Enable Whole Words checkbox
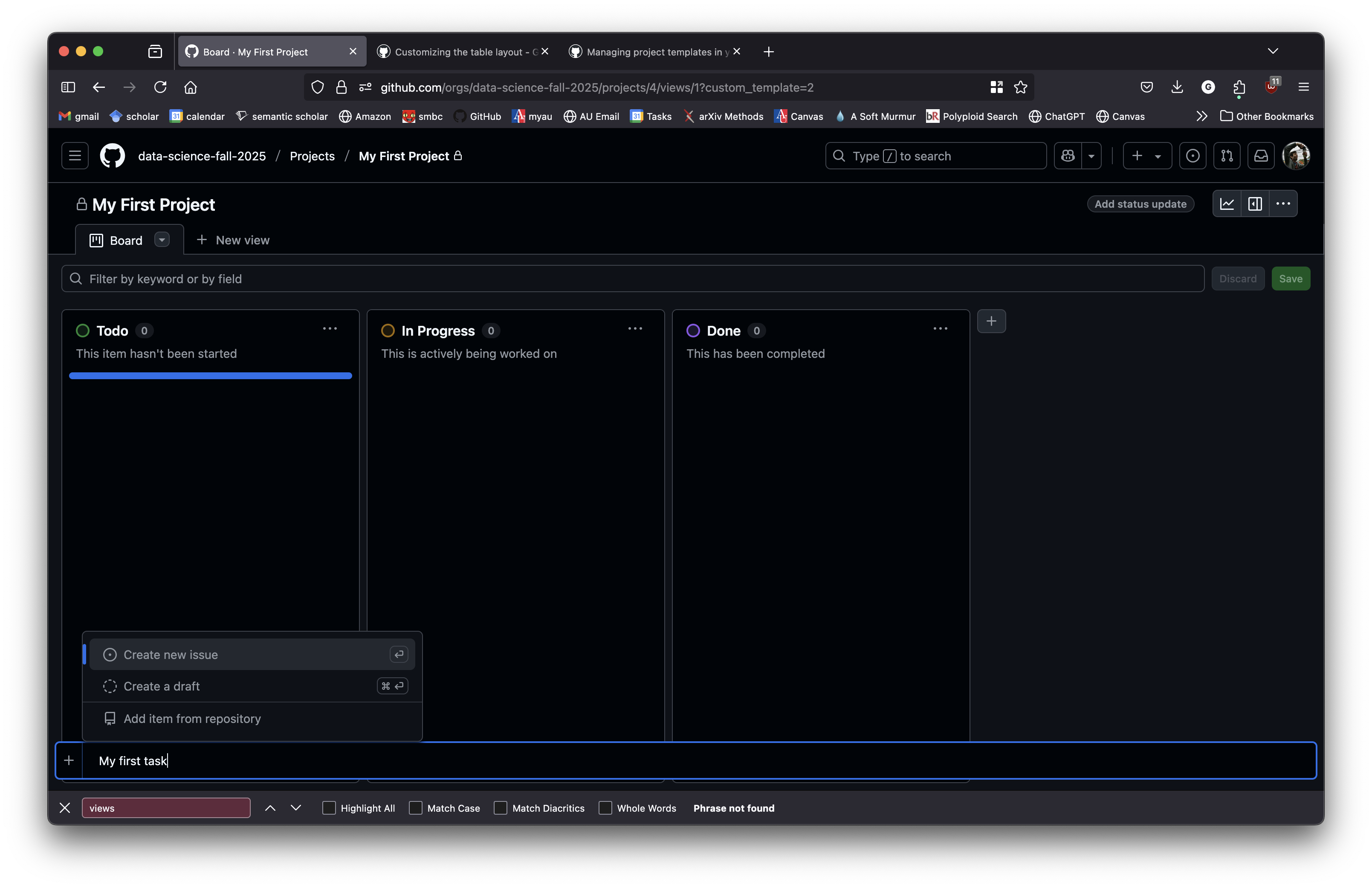 tap(605, 808)
